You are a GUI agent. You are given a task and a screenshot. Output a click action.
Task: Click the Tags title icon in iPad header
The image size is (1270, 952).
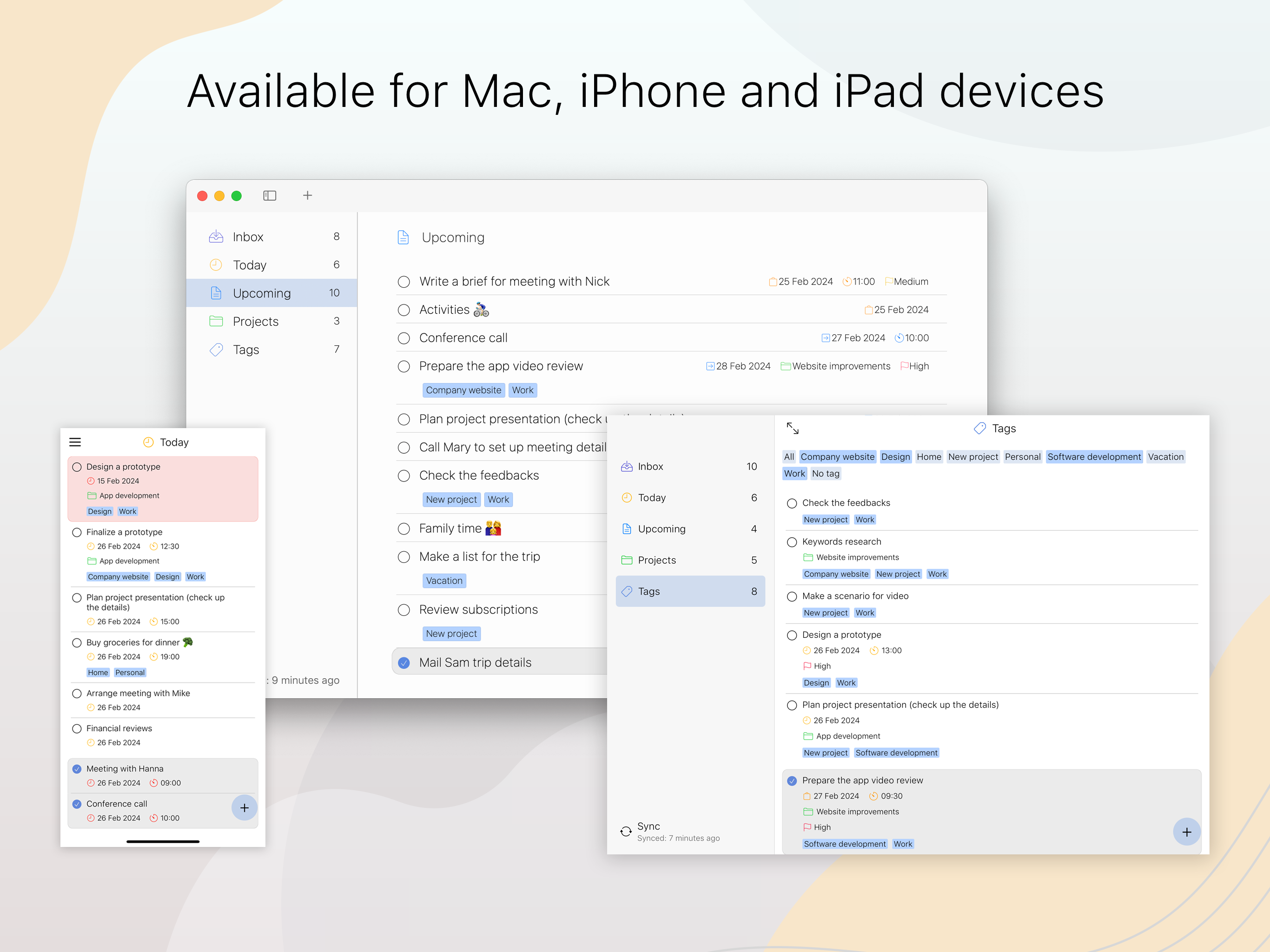tap(980, 428)
